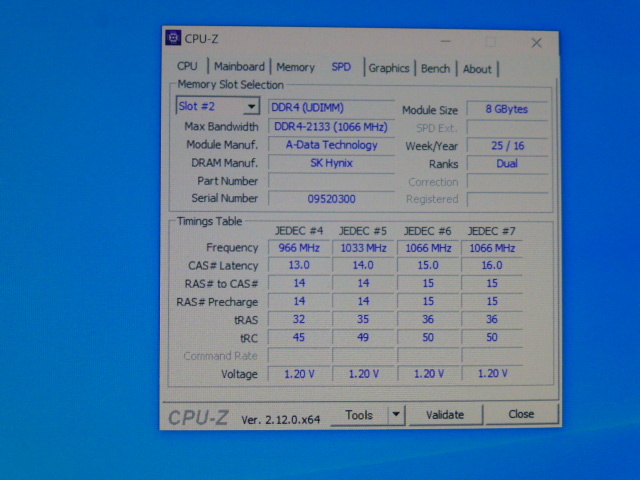Image resolution: width=640 pixels, height=480 pixels.
Task: Click the Dual ranks value
Action: click(x=507, y=164)
